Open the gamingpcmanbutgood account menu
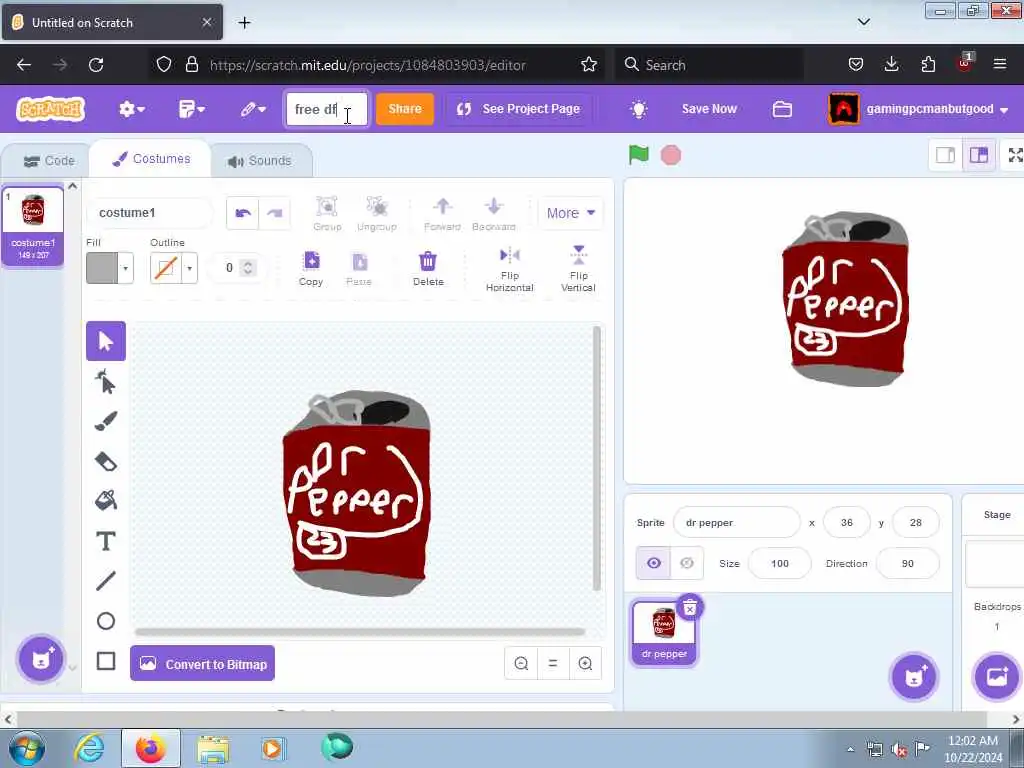The width and height of the screenshot is (1024, 768). [x=919, y=109]
